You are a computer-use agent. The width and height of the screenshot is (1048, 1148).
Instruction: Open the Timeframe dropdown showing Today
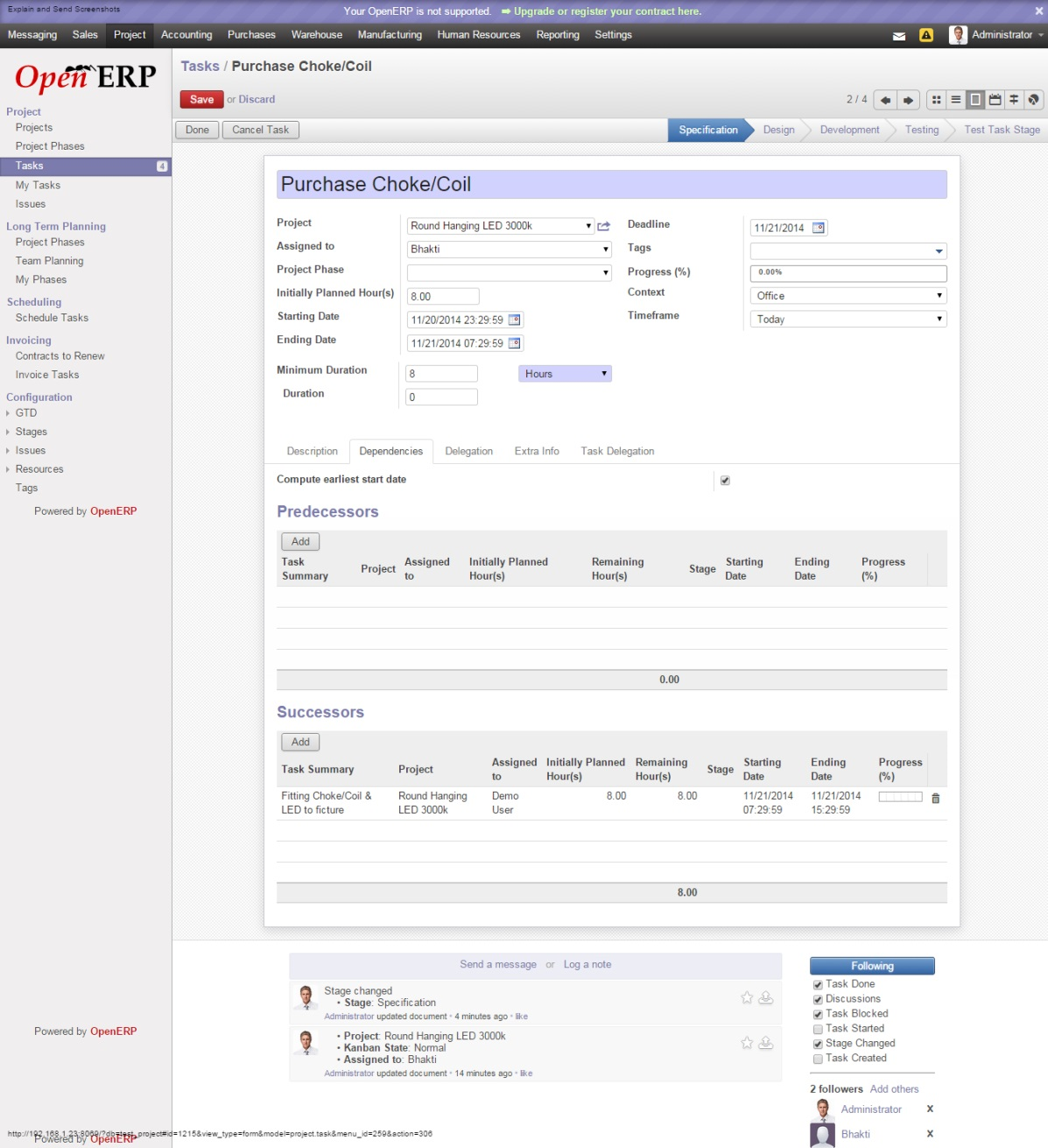[939, 319]
